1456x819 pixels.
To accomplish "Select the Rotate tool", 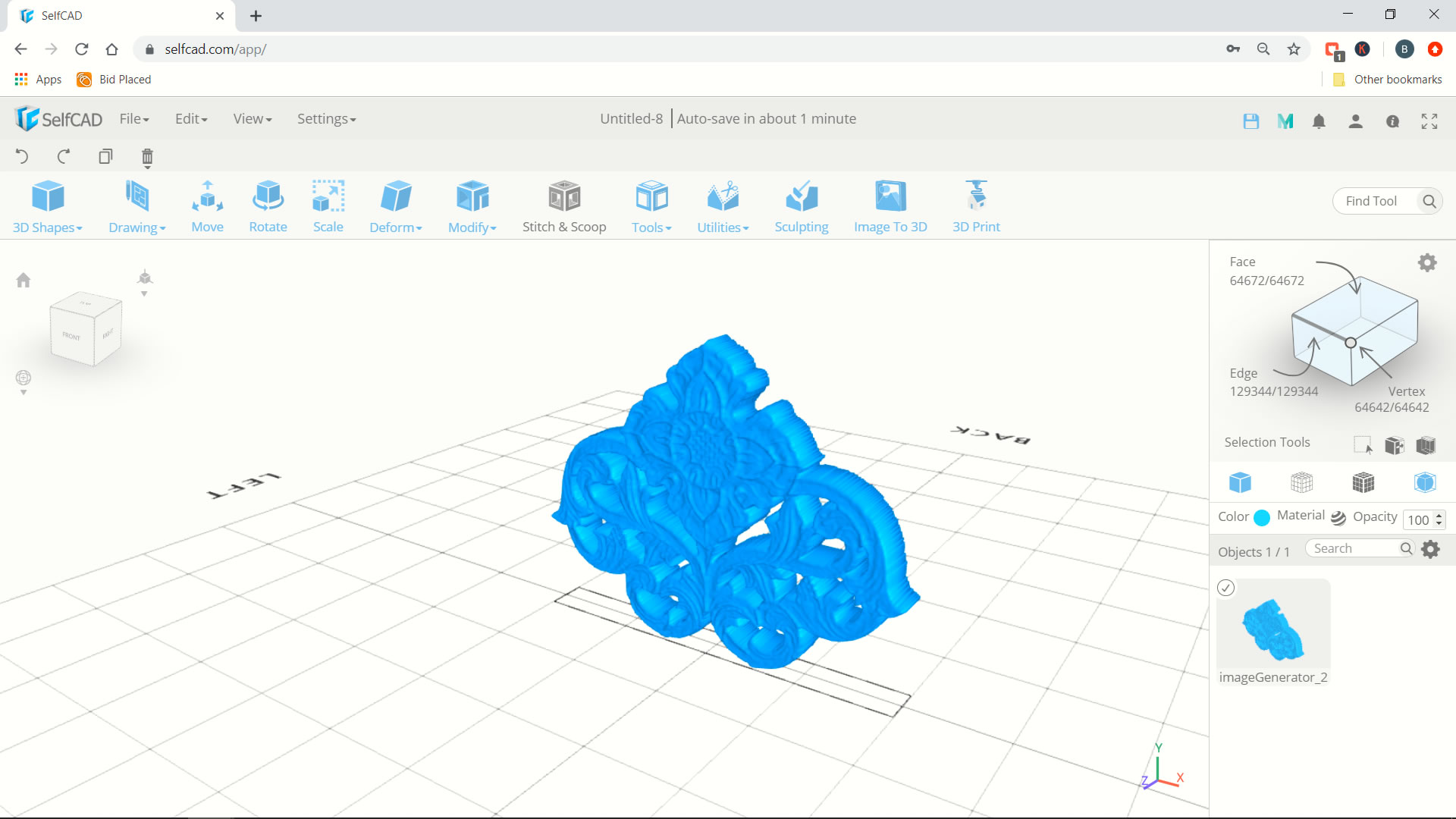I will click(x=266, y=205).
